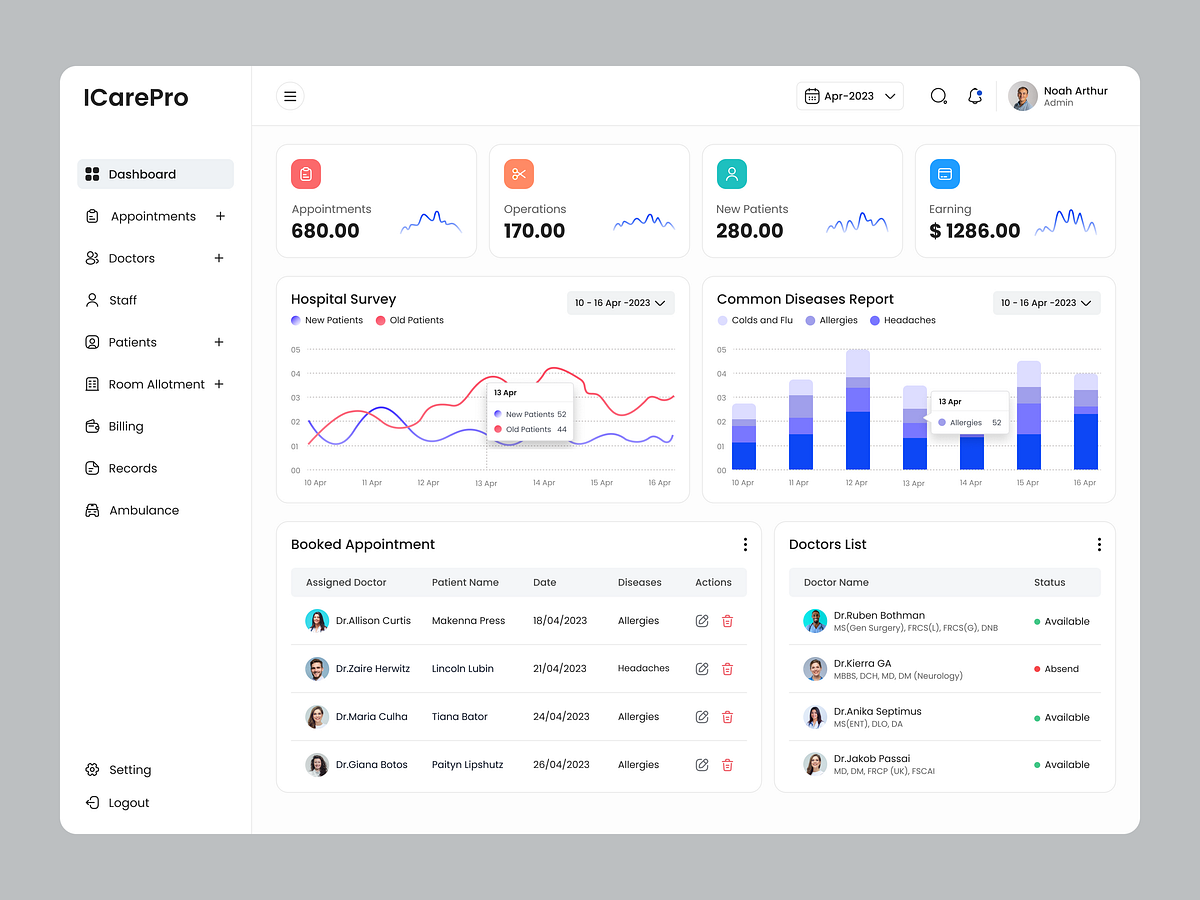The width and height of the screenshot is (1200, 900).
Task: Open the search magnifier icon
Action: pyautogui.click(x=938, y=95)
